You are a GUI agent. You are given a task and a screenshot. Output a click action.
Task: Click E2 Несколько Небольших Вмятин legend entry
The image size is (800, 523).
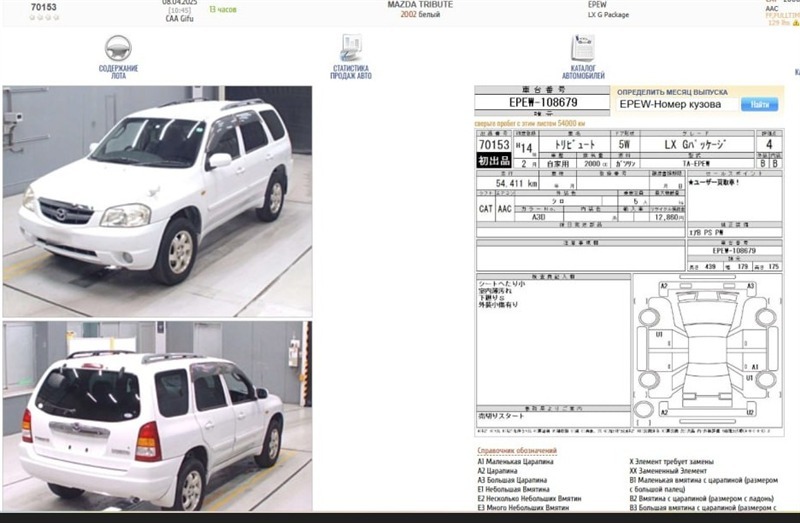[529, 498]
